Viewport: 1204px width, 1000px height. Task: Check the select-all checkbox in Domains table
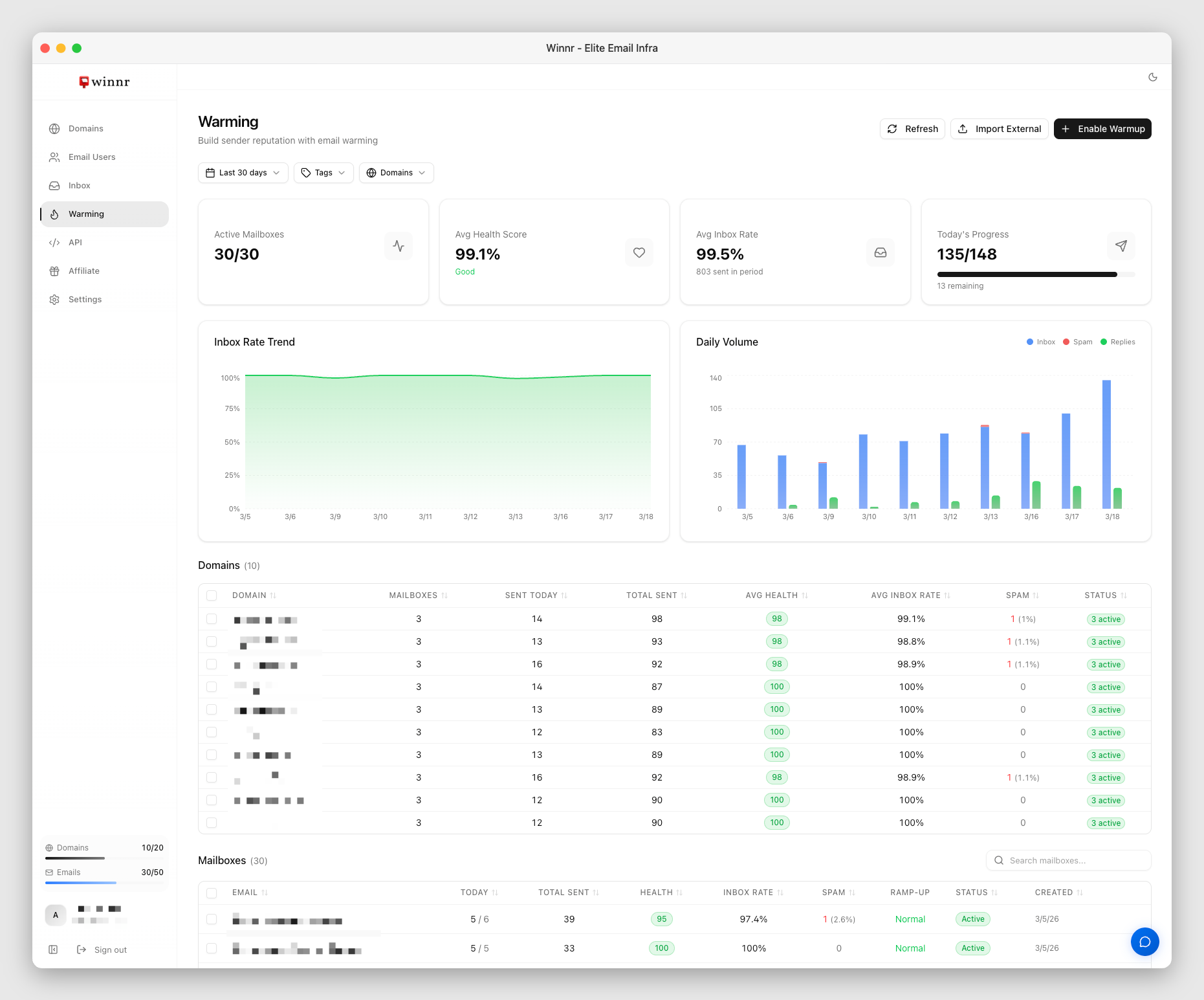pyautogui.click(x=212, y=595)
